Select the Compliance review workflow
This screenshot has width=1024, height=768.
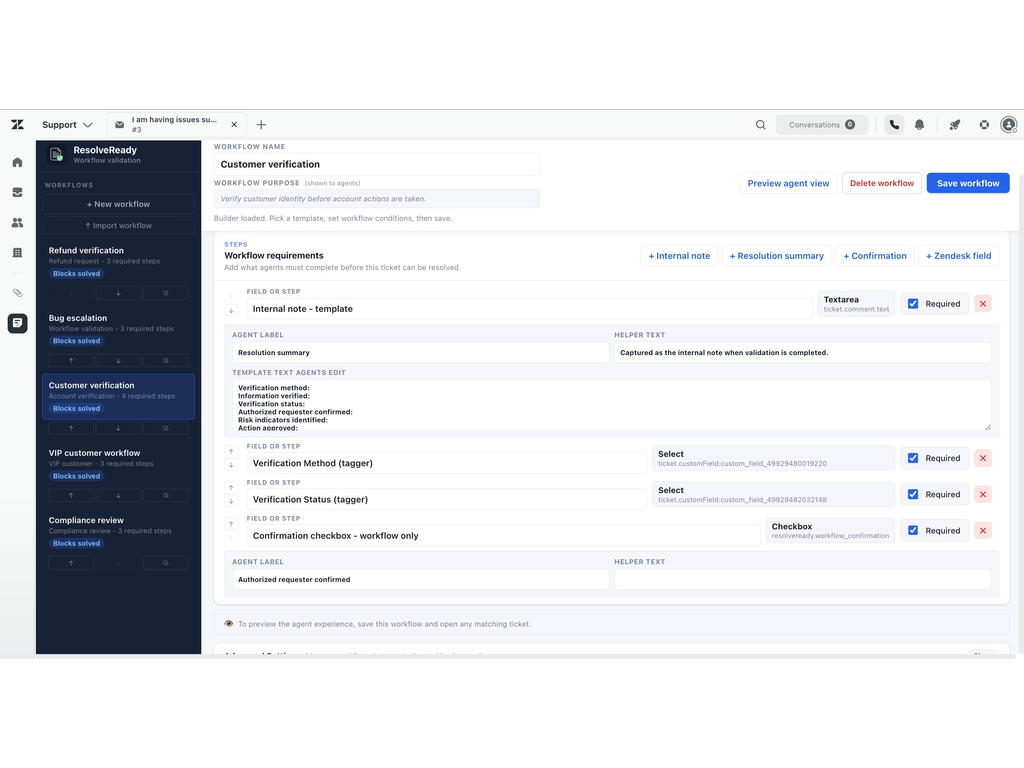[118, 532]
